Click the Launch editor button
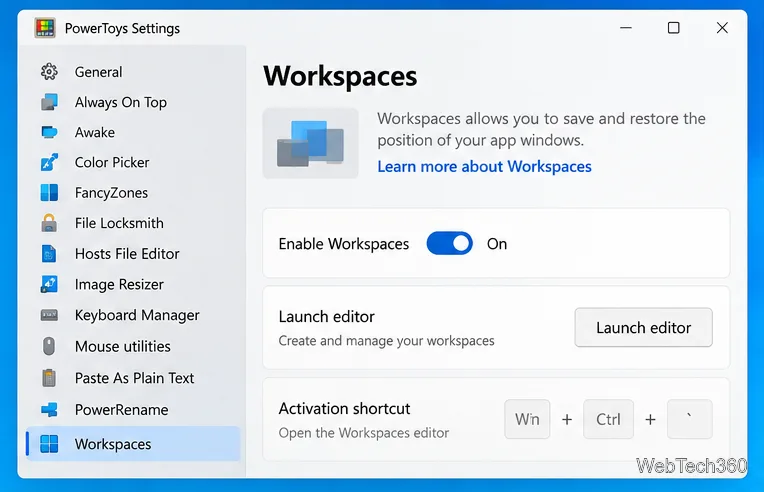The width and height of the screenshot is (764, 492). (643, 327)
